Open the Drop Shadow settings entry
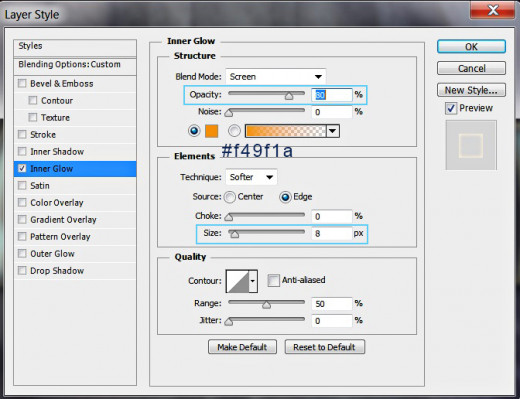 [x=75, y=271]
